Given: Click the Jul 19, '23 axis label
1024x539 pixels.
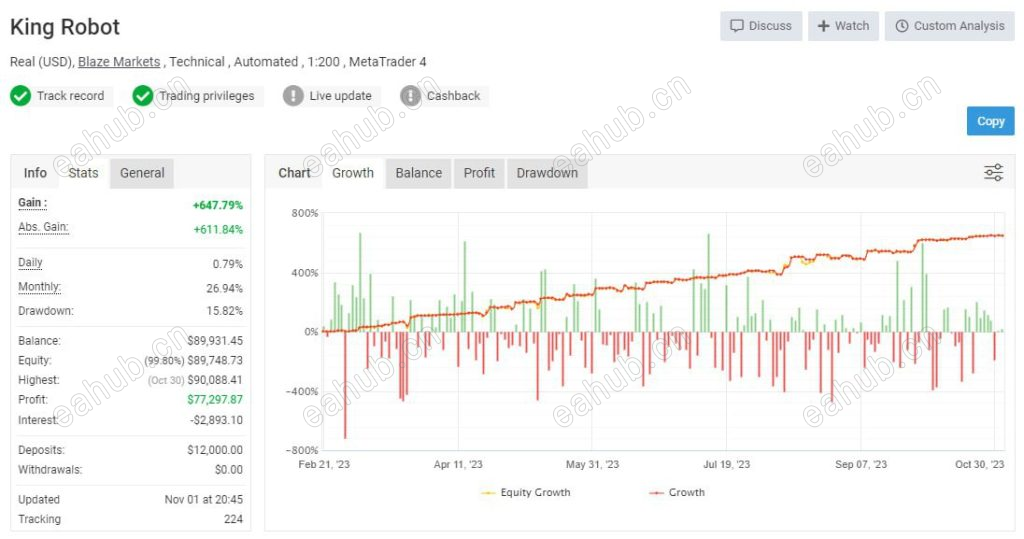Looking at the screenshot, I should coord(726,465).
